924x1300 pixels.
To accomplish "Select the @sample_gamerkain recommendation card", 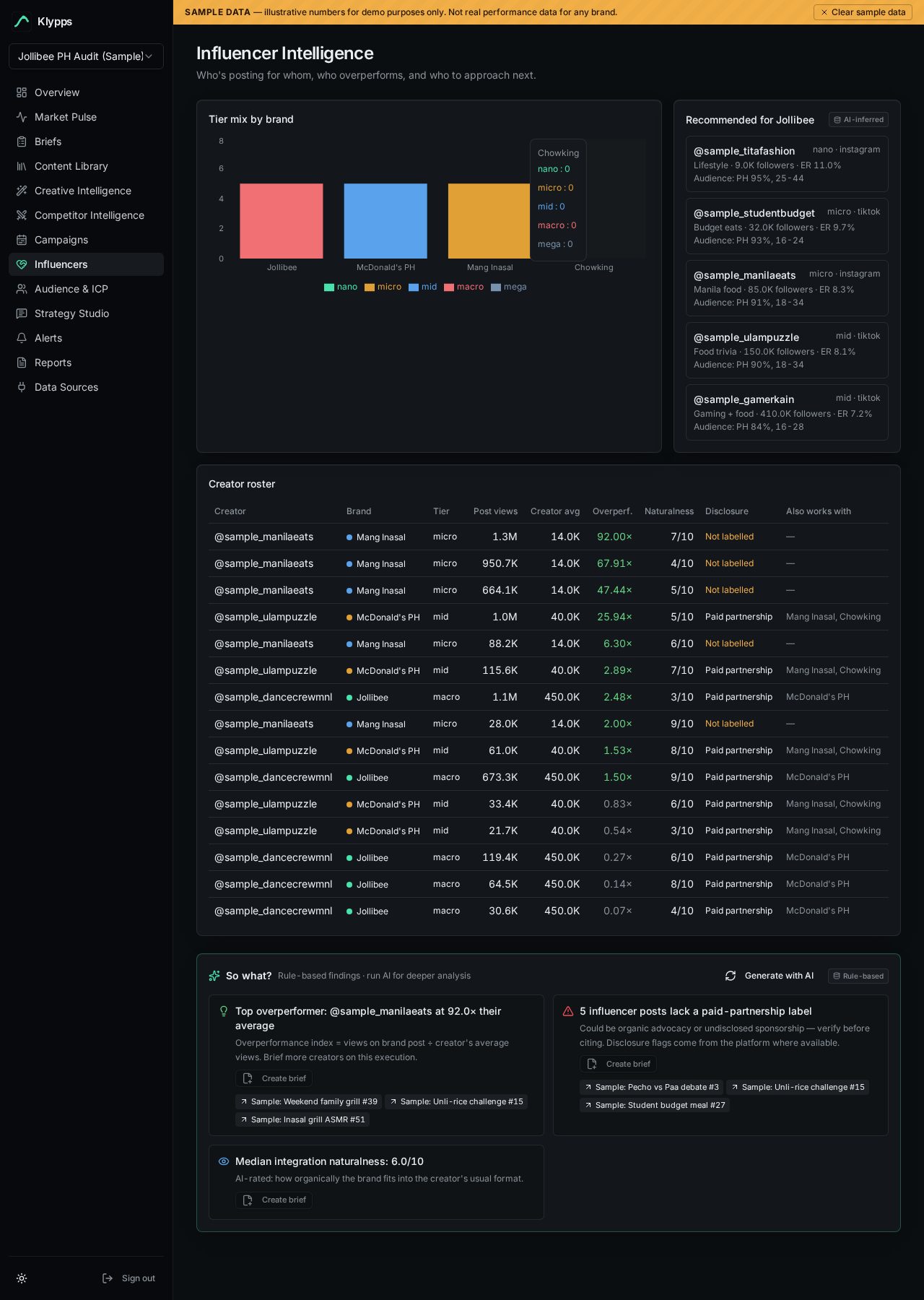I will click(787, 412).
